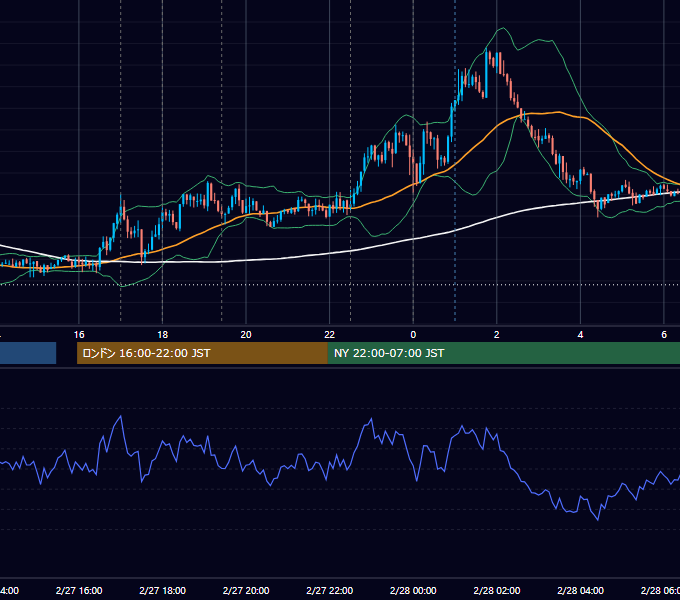The height and width of the screenshot is (600, 680).
Task: Select the ロンドン 16:00-22:00 JST session bar
Action: click(x=202, y=353)
